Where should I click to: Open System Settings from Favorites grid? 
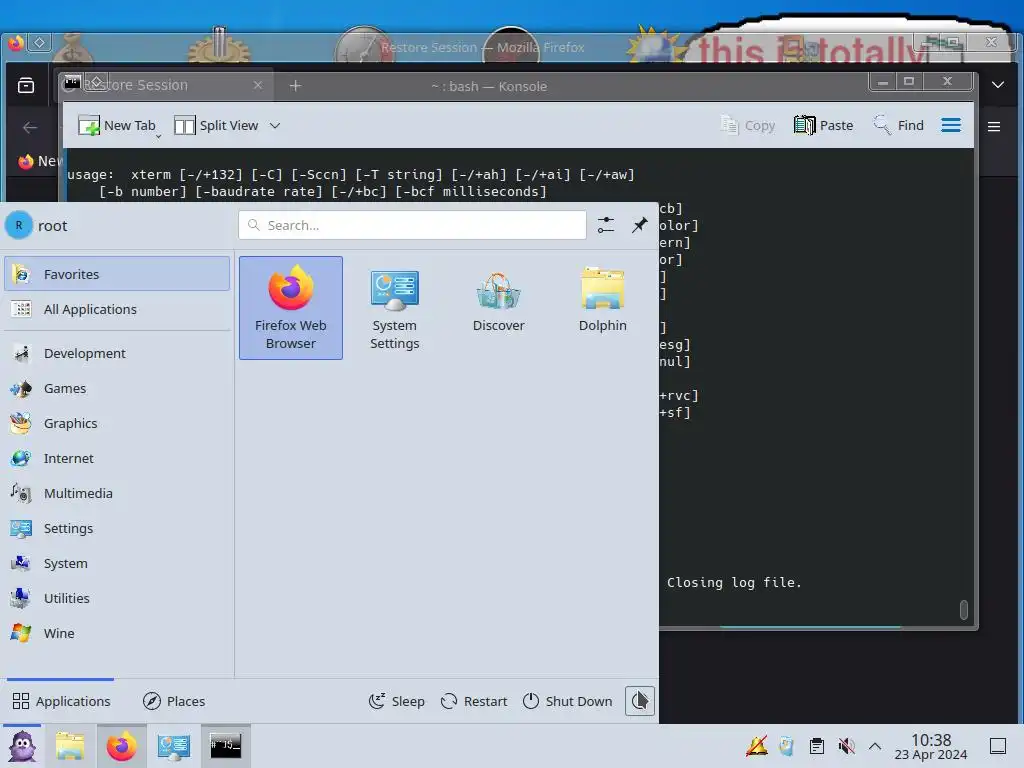click(x=394, y=308)
